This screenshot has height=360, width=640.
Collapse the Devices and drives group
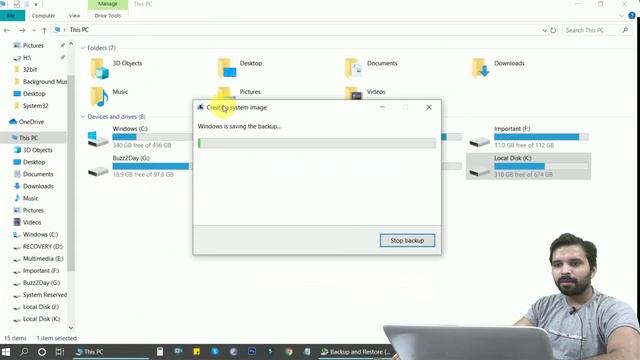[83, 117]
